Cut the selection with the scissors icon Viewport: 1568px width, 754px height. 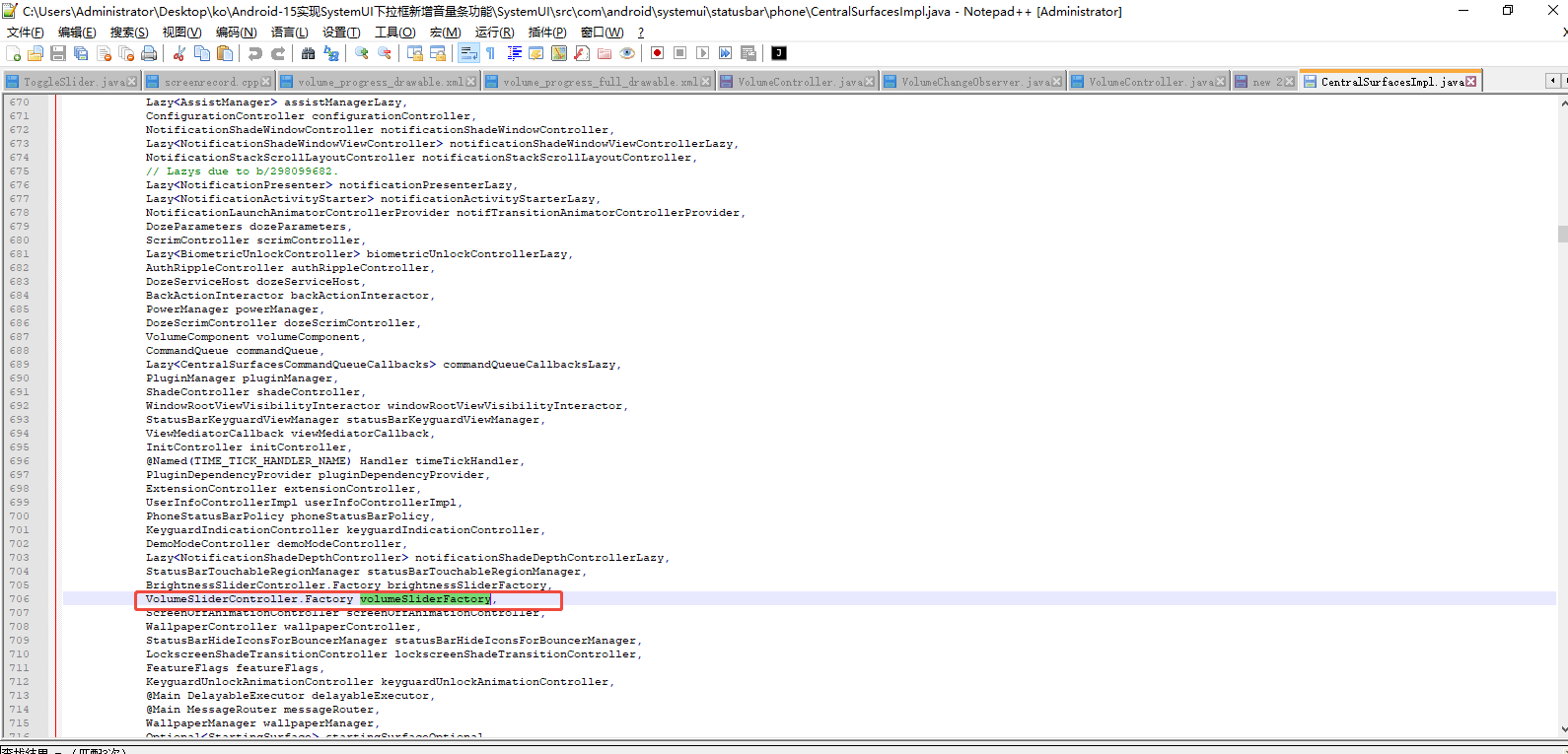[x=179, y=53]
